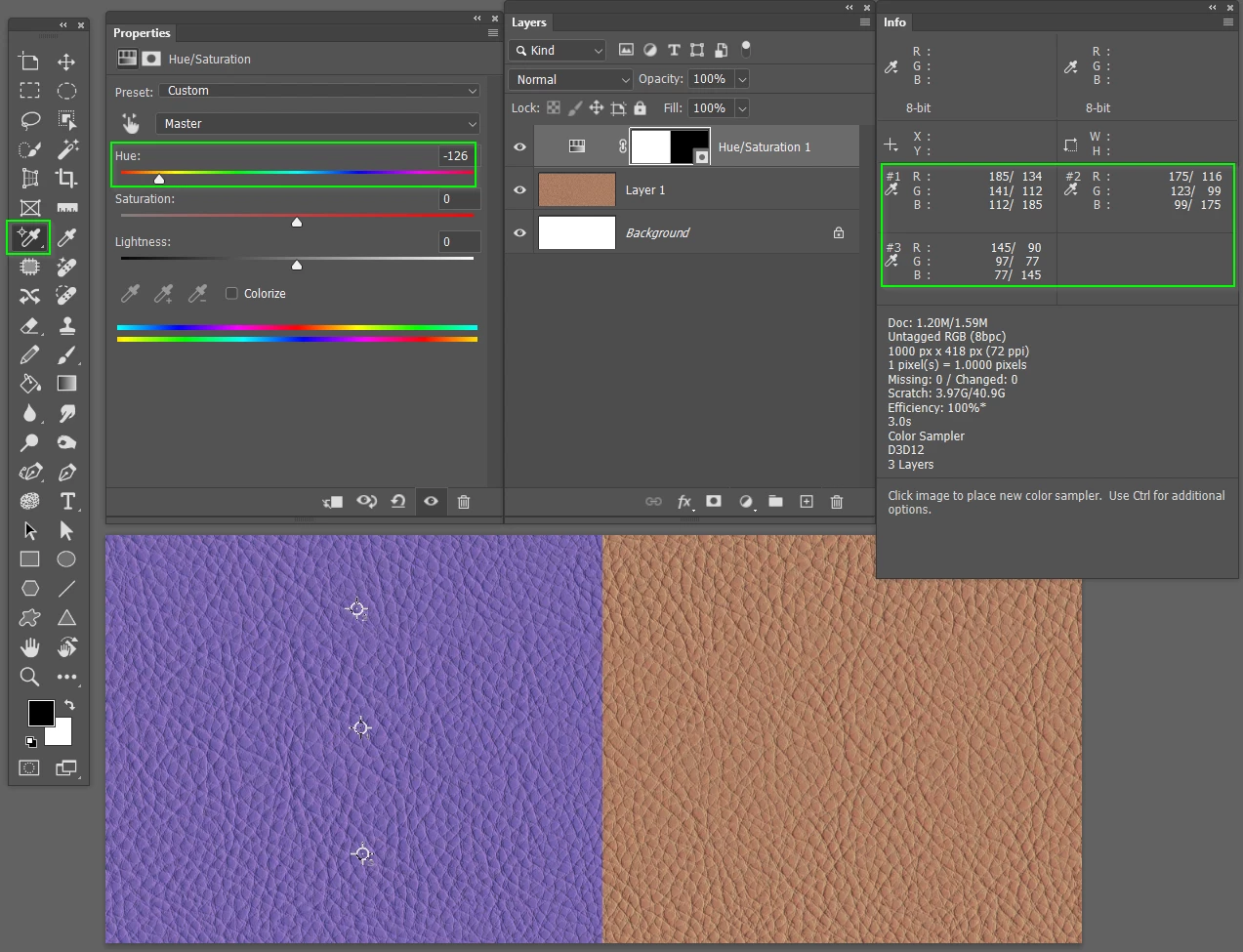
Task: Hide the Hue/Saturation 1 layer
Action: click(520, 147)
